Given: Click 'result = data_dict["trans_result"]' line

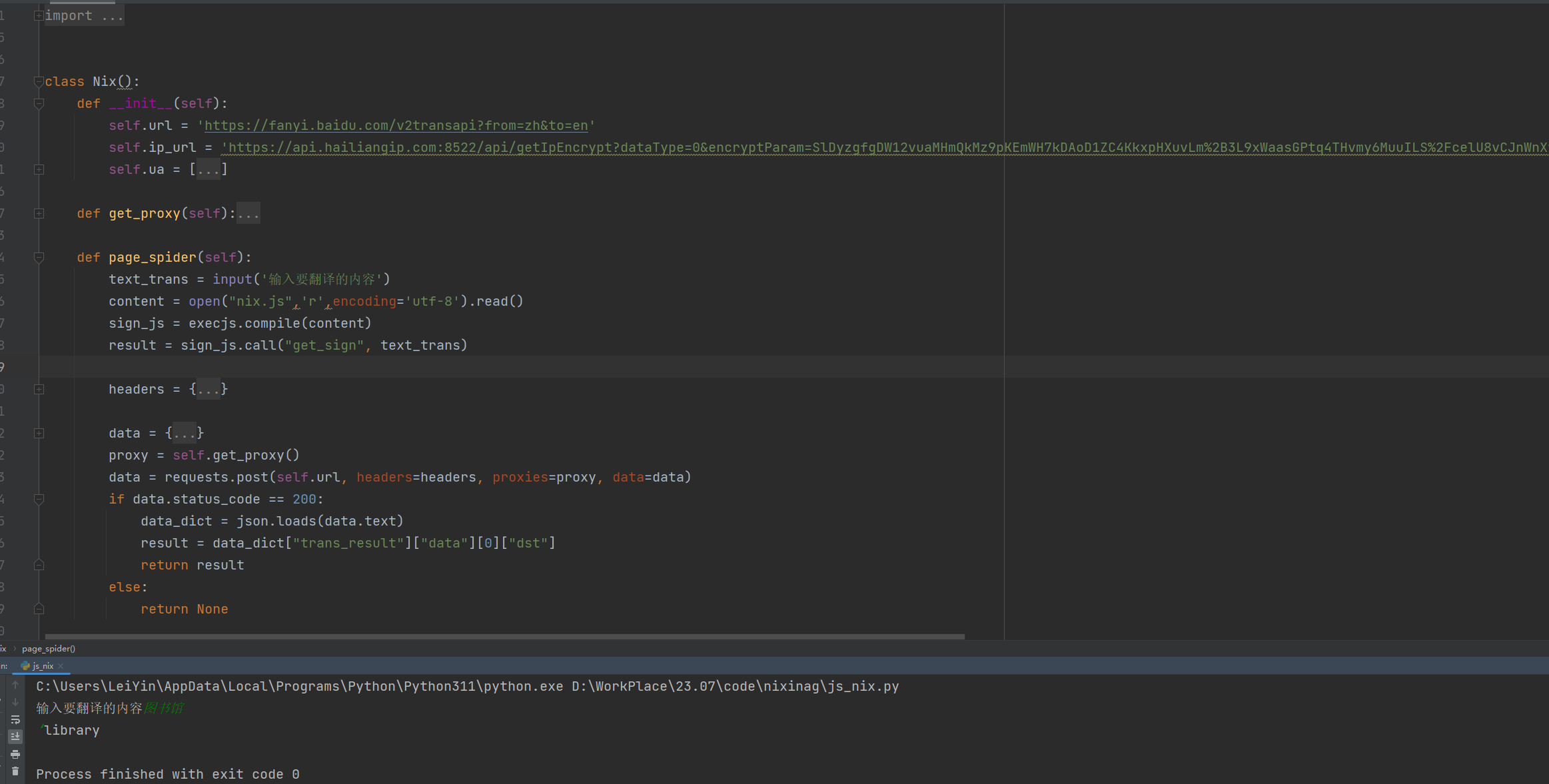Looking at the screenshot, I should 348,543.
